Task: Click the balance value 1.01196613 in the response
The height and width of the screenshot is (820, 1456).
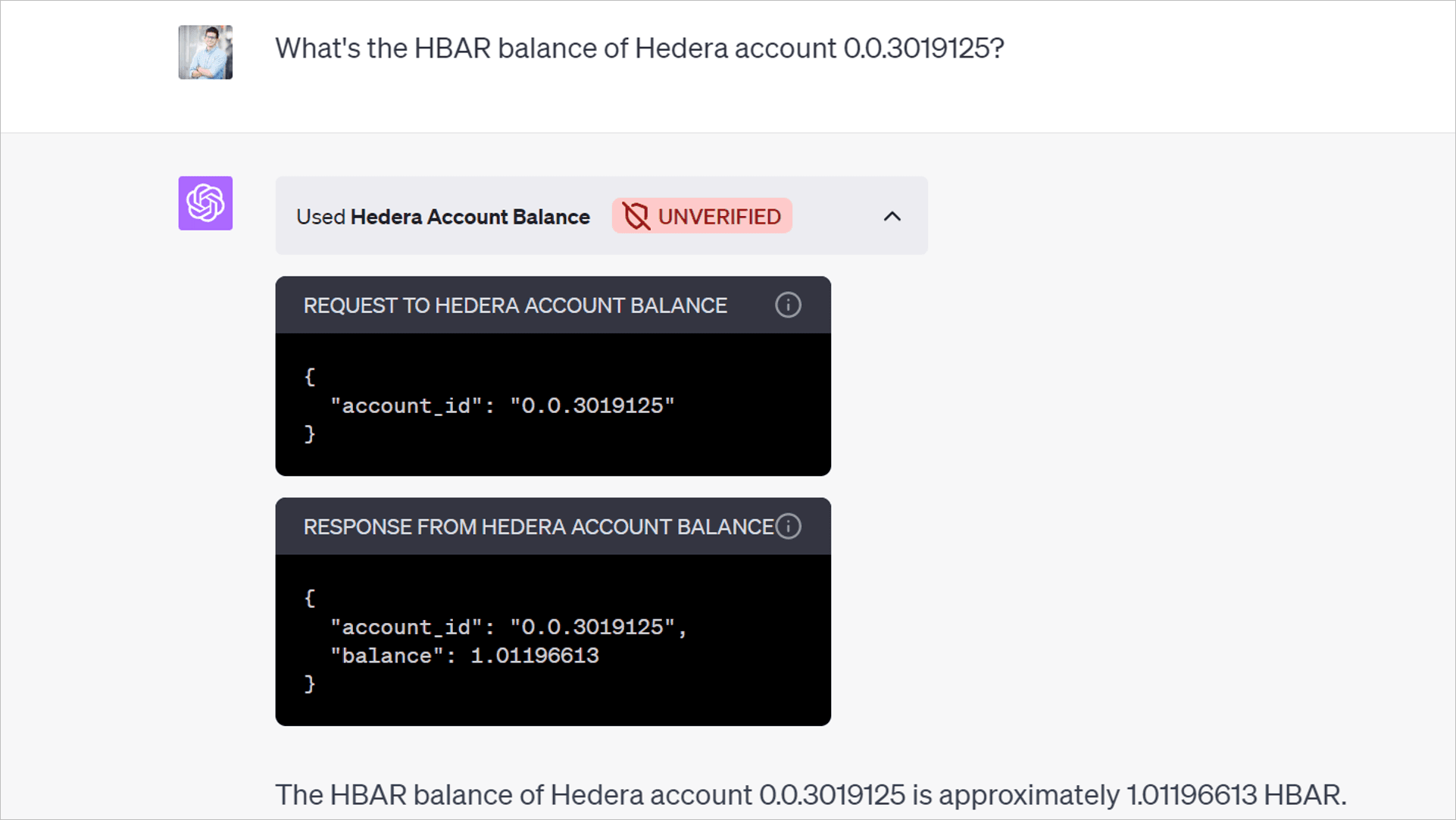Action: pyautogui.click(x=534, y=656)
